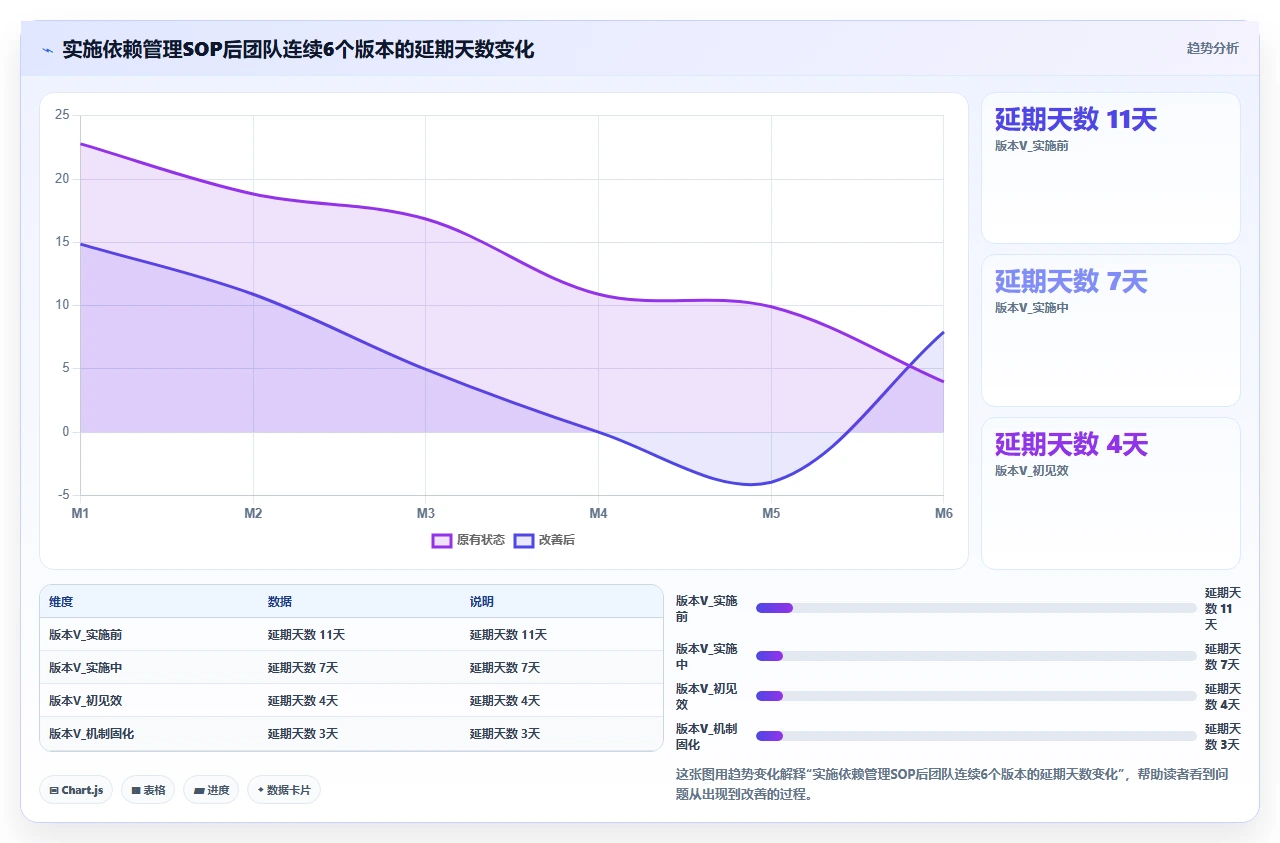This screenshot has width=1280, height=843.
Task: Select the 版本V_机制固化 table row
Action: (x=351, y=733)
